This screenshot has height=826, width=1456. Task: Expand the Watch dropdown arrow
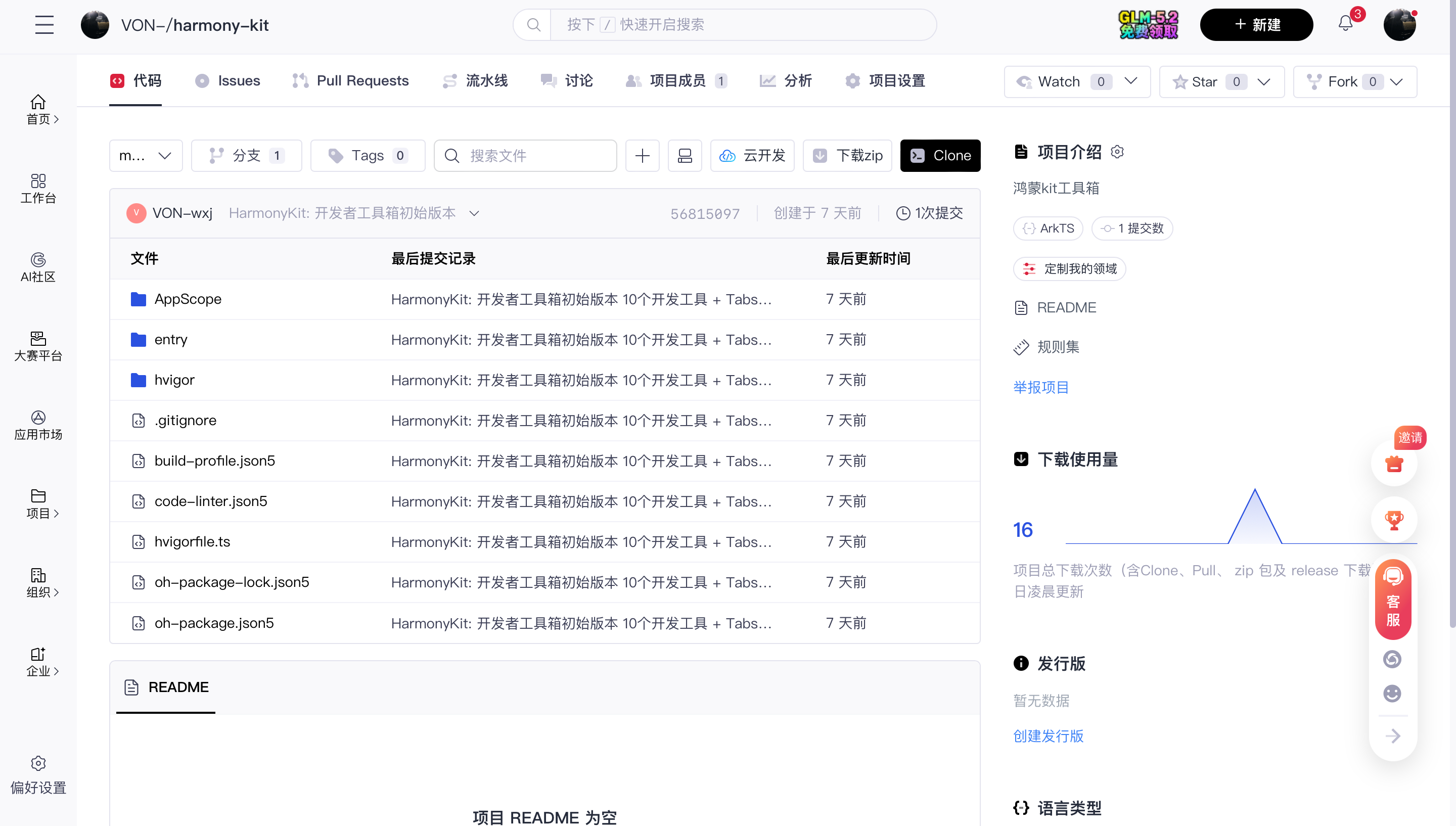point(1130,81)
